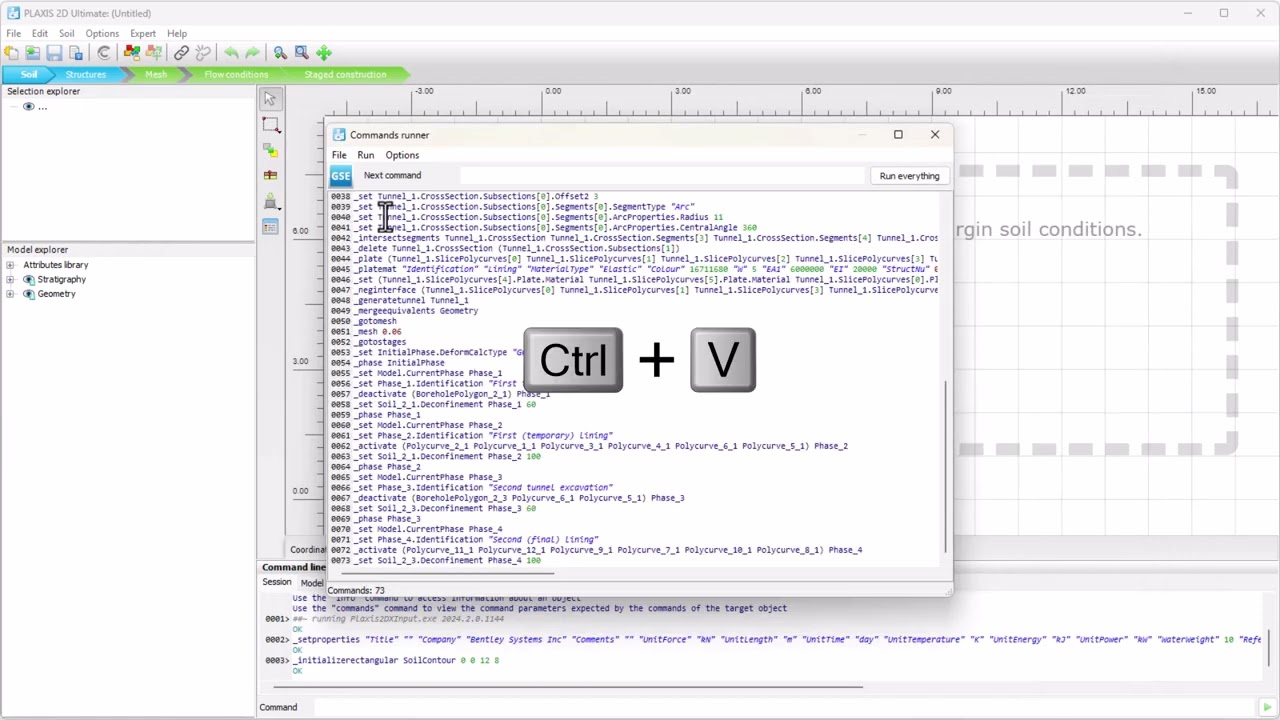Select the arrow Selection tool
Image resolution: width=1280 pixels, height=720 pixels.
coord(270,98)
